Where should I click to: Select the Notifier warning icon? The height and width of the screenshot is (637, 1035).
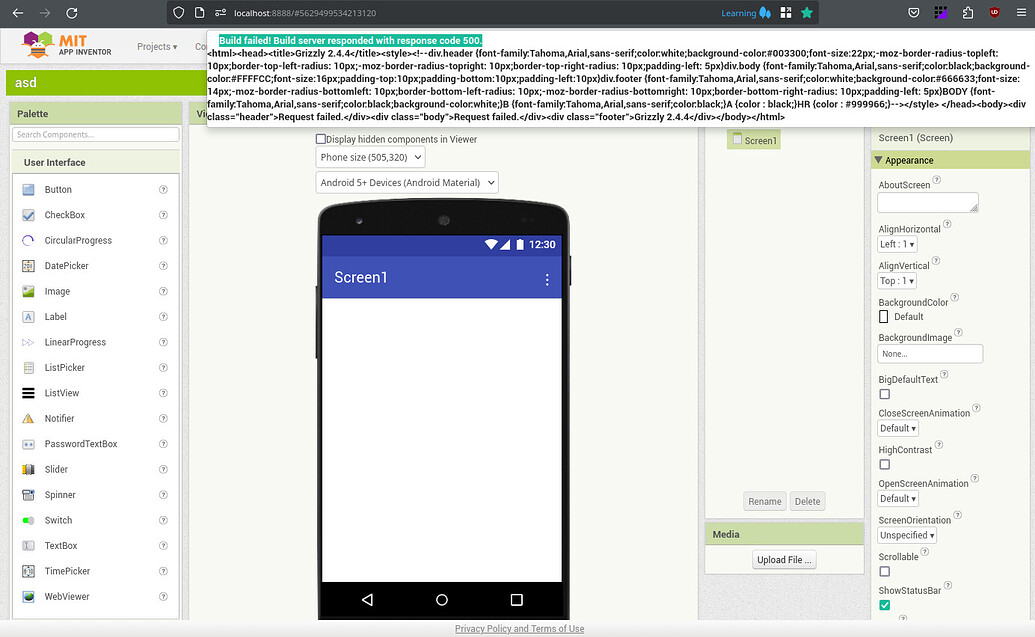(28, 419)
